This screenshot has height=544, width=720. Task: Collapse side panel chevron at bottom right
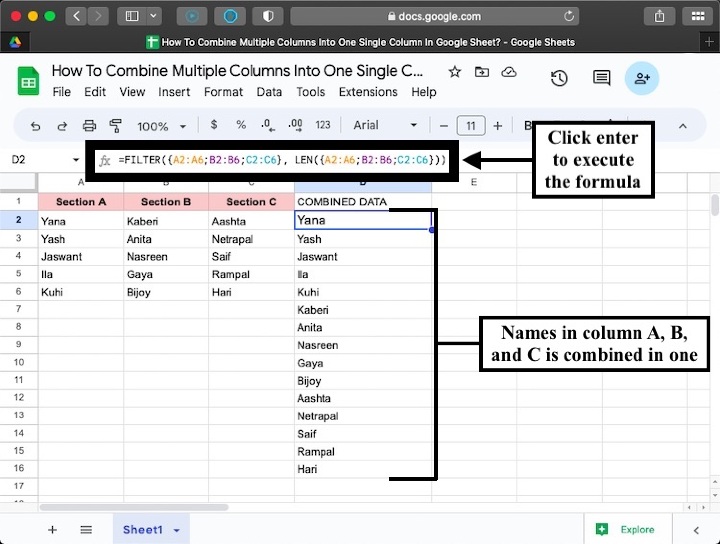coord(696,530)
